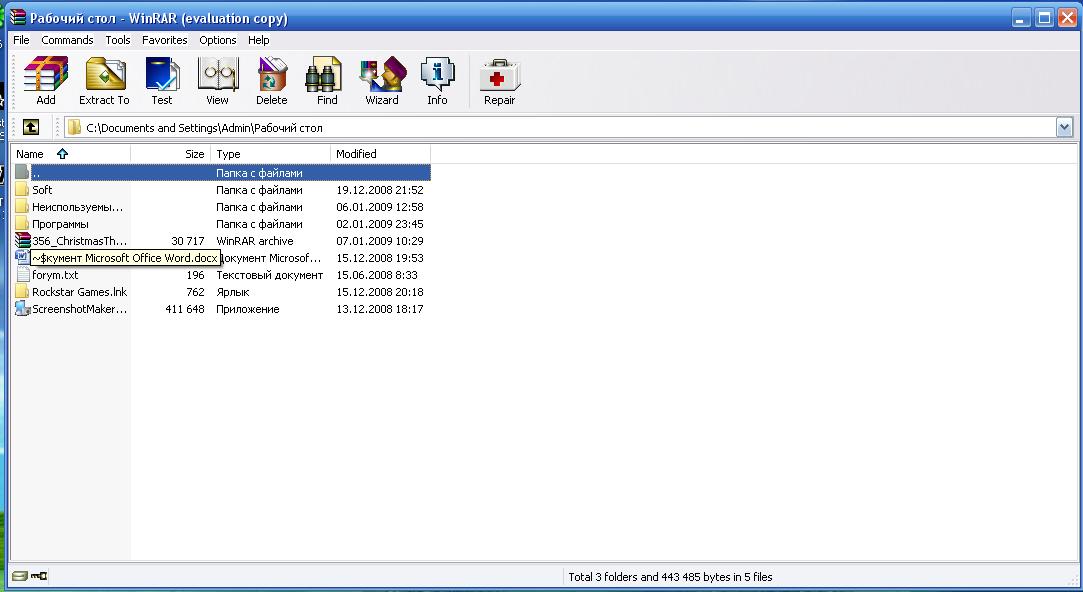Image resolution: width=1083 pixels, height=592 pixels.
Task: Click the '~$кумент Microsoft Office Word.docx' tooltip name
Action: (x=125, y=258)
